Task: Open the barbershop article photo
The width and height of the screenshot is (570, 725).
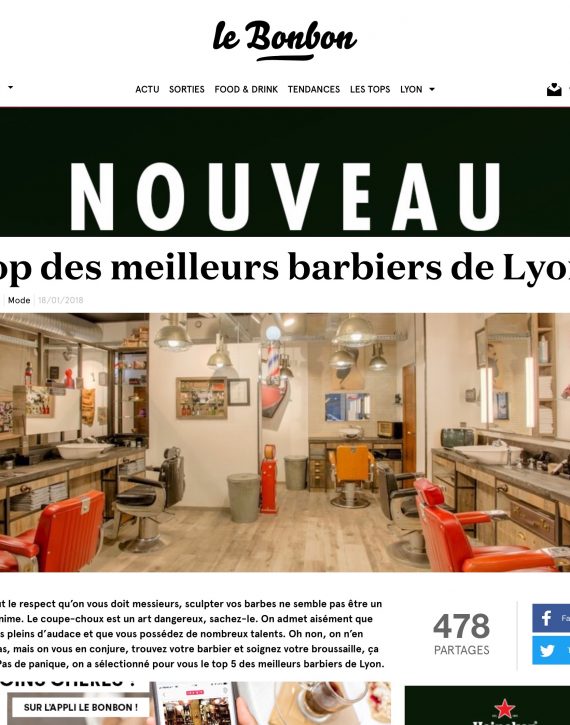Action: point(285,442)
